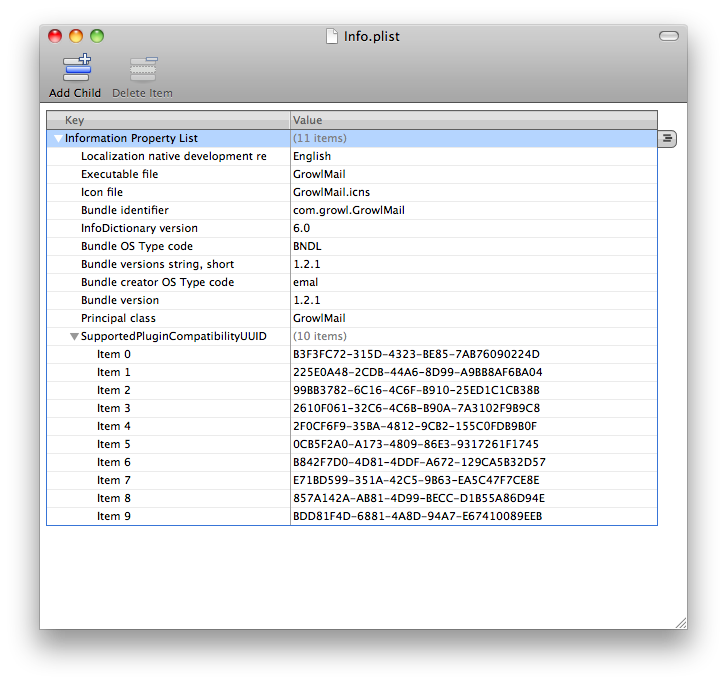Click the Delete Item toolbar icon

click(143, 69)
